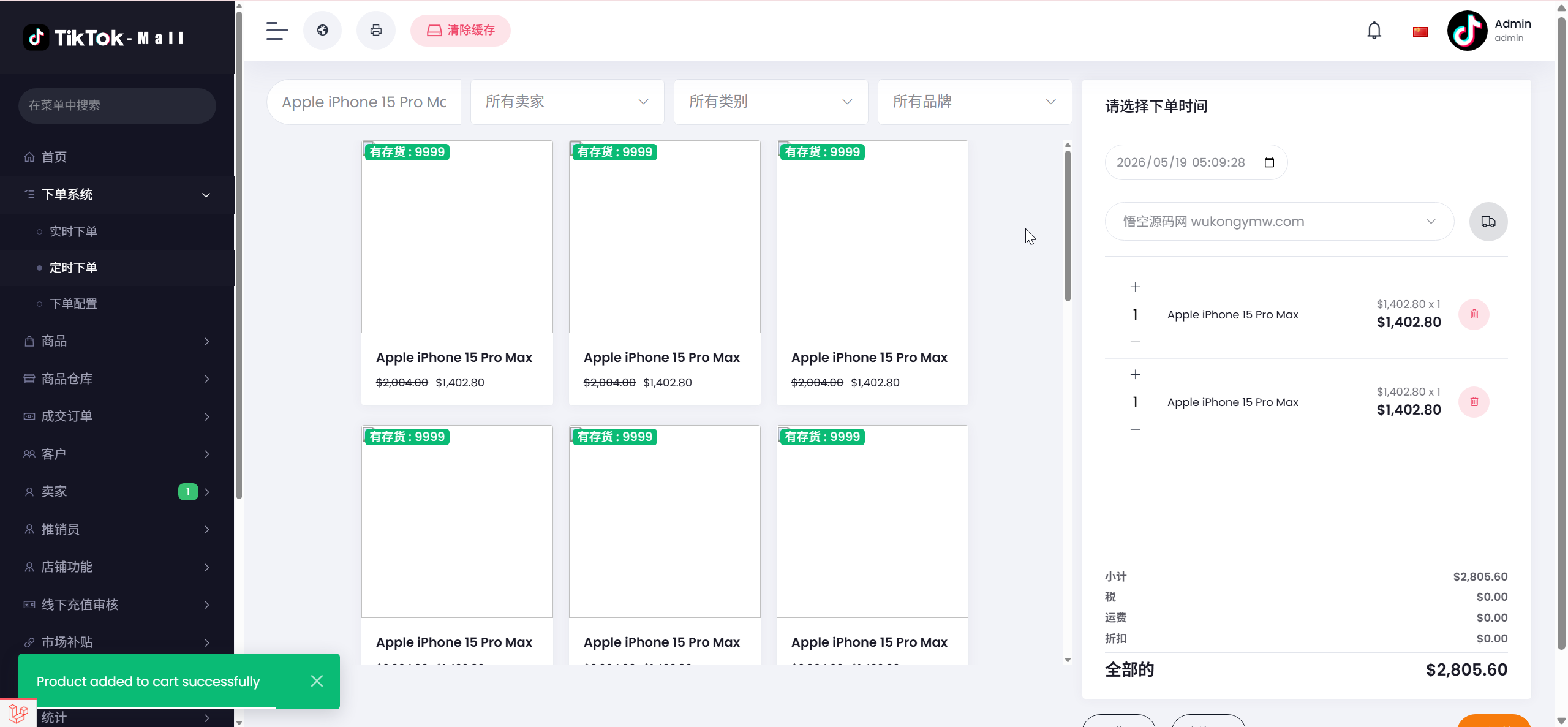Click the product search field
Viewport: 1568px width, 727px height.
(364, 102)
